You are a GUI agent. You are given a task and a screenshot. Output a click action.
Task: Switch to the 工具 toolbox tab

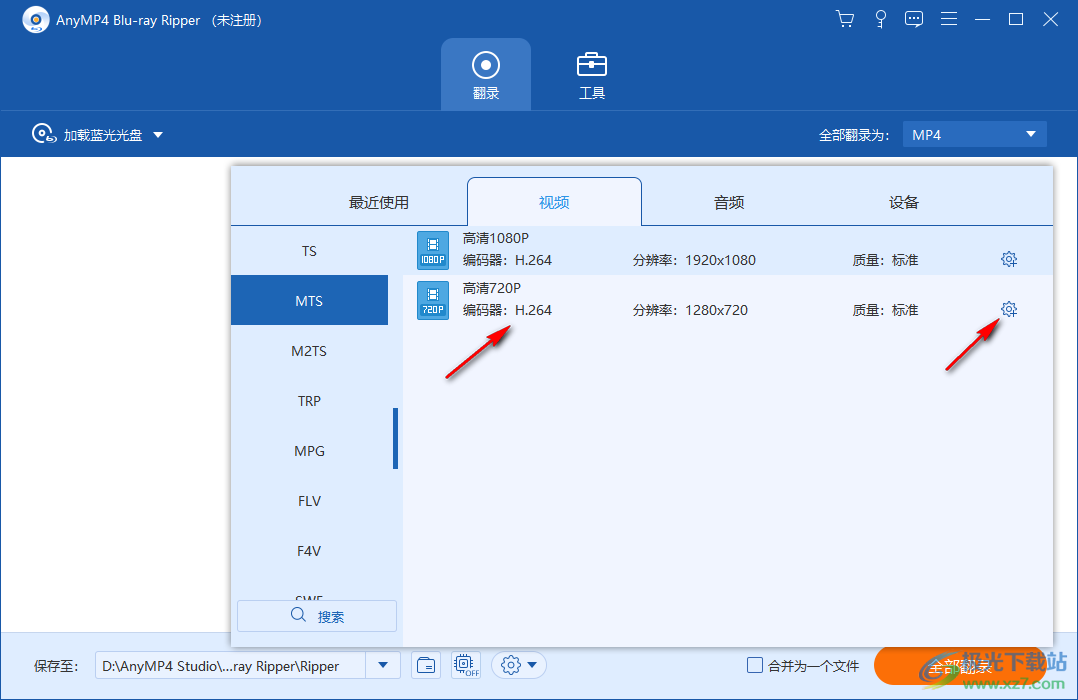(591, 74)
